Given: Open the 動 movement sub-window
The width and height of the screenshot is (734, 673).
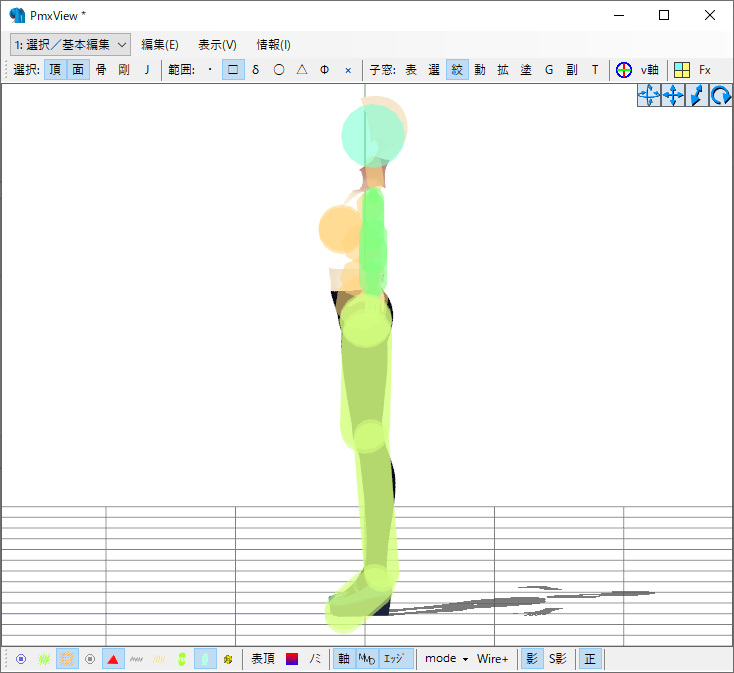Looking at the screenshot, I should [x=480, y=70].
